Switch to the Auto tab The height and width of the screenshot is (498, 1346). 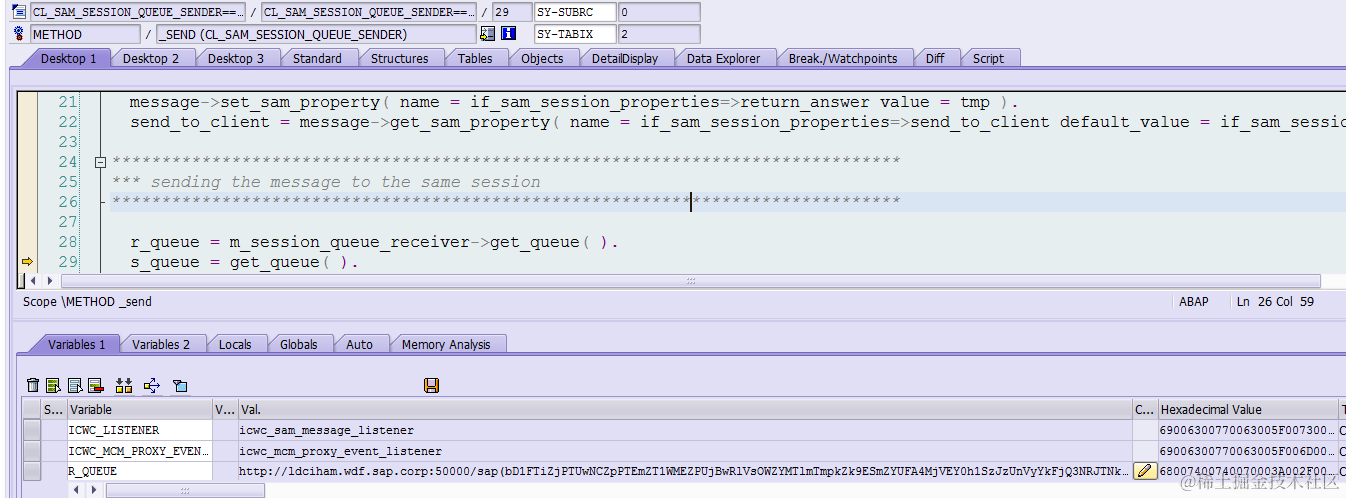click(359, 344)
